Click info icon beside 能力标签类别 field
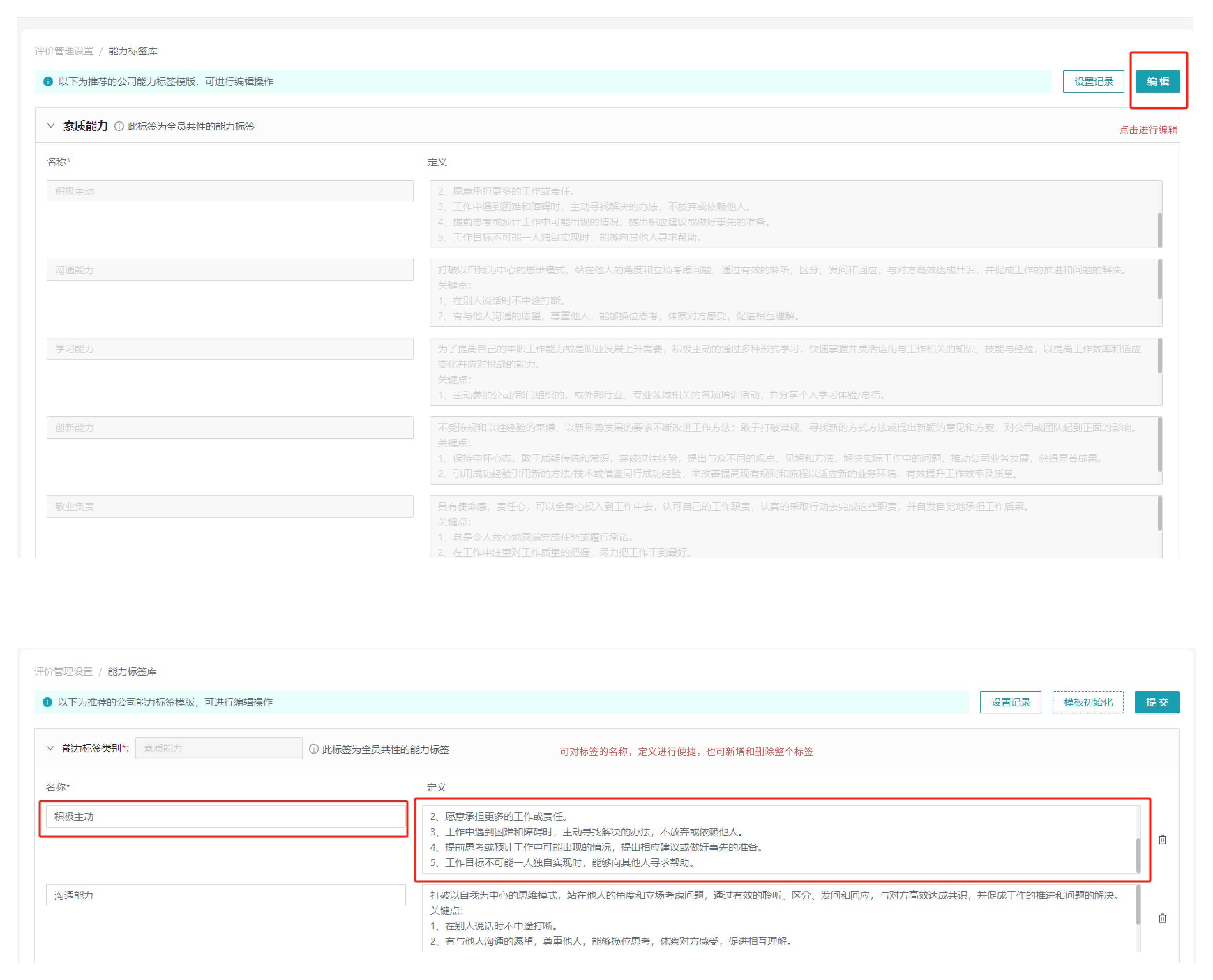 pos(314,749)
